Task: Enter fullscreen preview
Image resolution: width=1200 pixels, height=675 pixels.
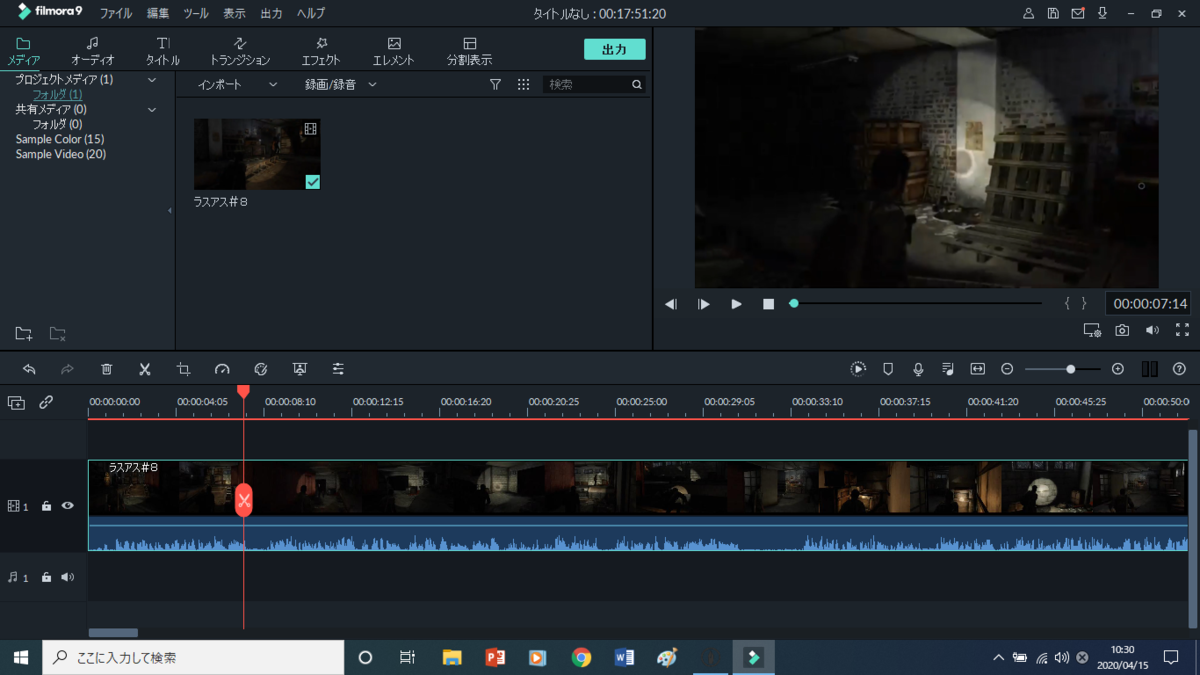Action: coord(1182,330)
